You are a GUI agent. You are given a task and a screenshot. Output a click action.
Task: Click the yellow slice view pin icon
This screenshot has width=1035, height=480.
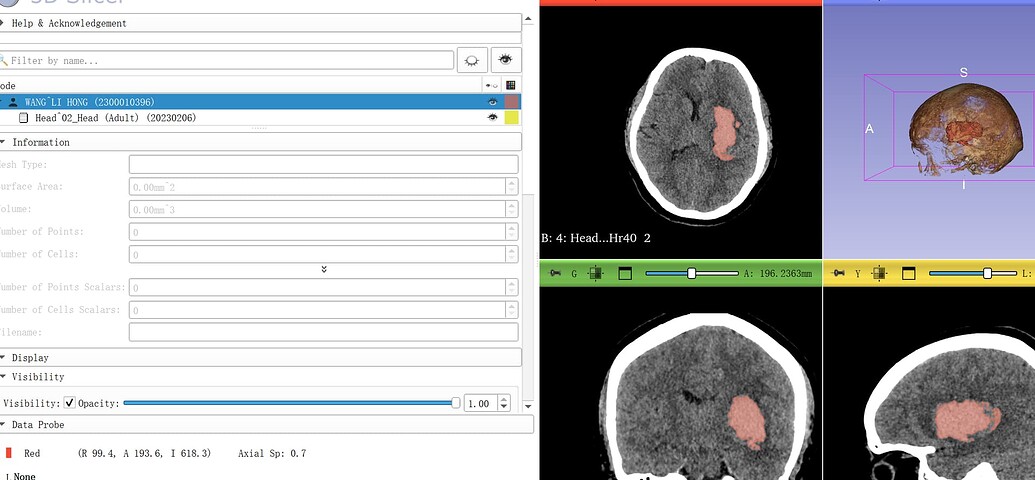click(838, 273)
